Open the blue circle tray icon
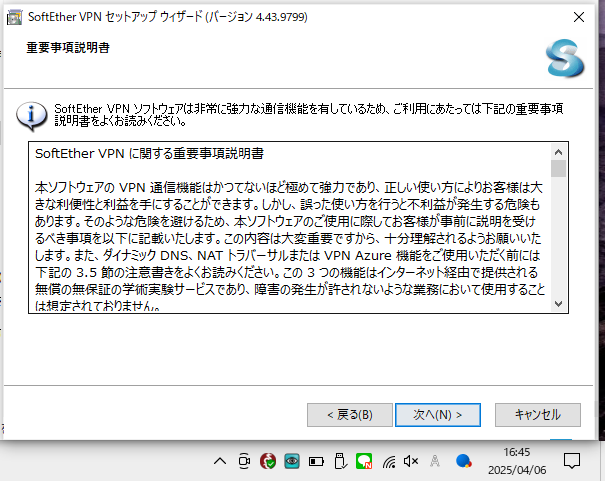 tap(463, 461)
